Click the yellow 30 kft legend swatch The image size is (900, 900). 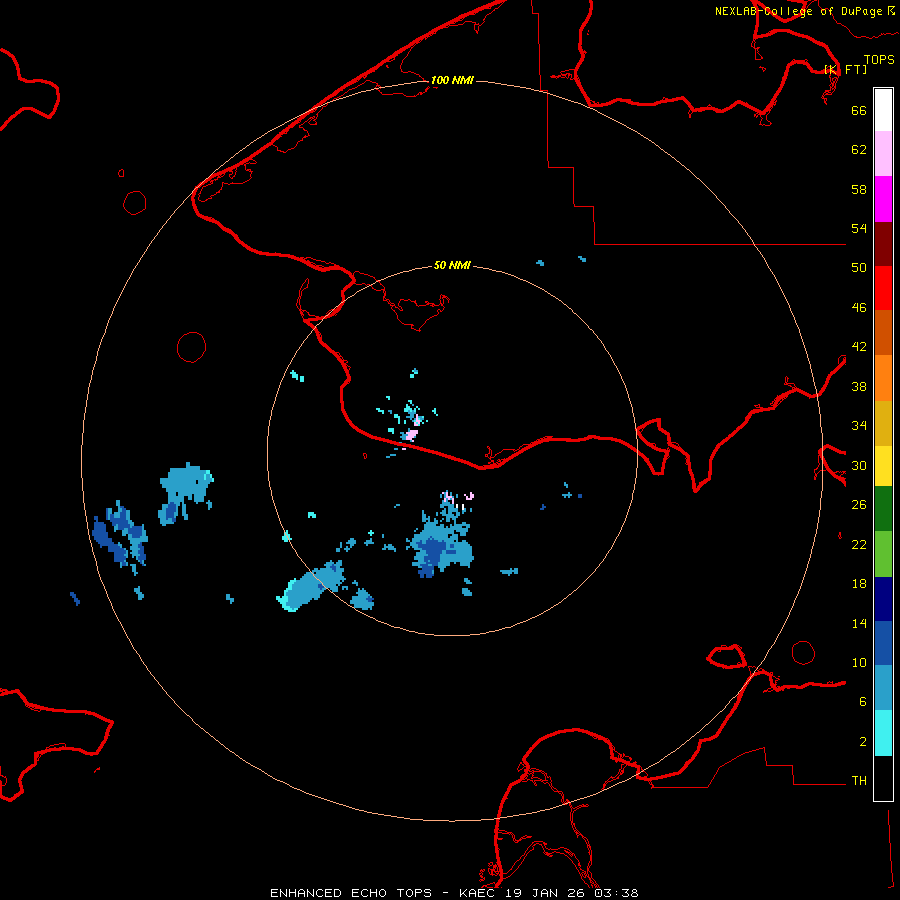point(883,466)
